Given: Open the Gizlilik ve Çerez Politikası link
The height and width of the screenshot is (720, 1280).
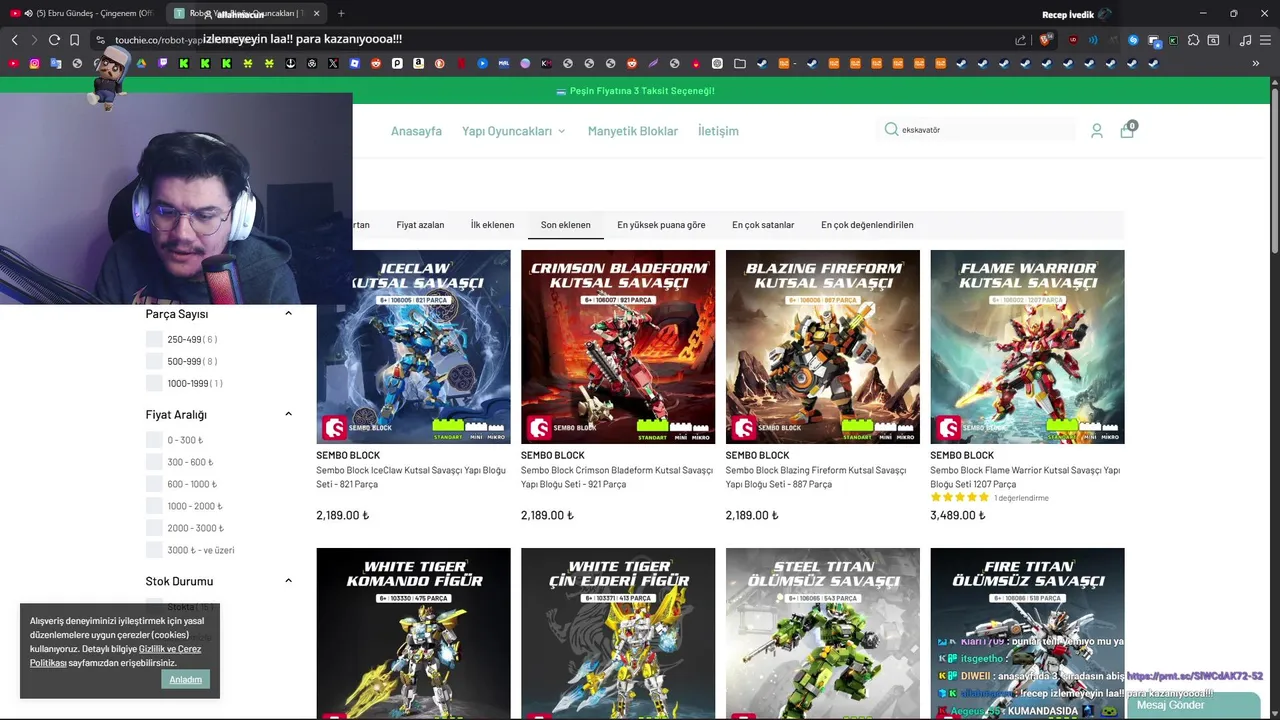Looking at the screenshot, I should point(116,656).
